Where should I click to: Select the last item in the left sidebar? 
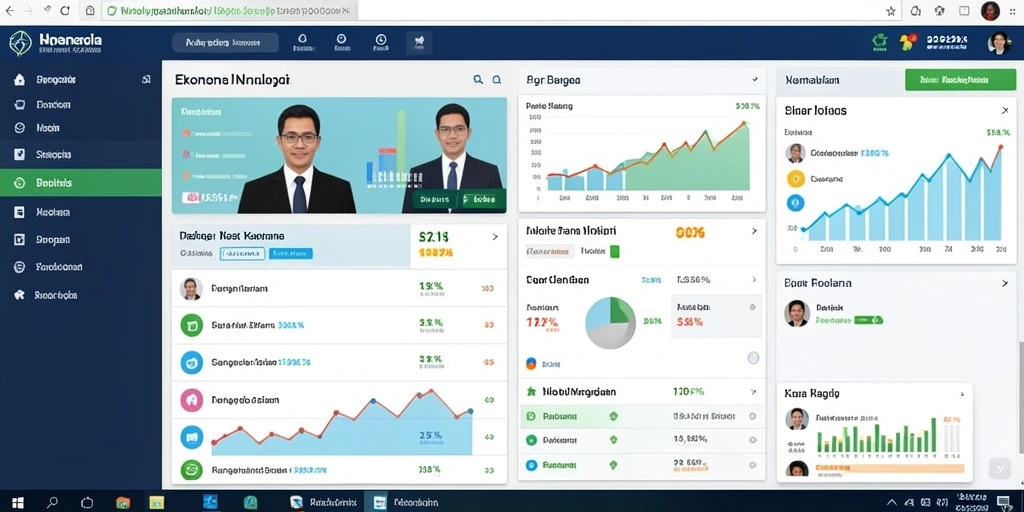click(81, 295)
